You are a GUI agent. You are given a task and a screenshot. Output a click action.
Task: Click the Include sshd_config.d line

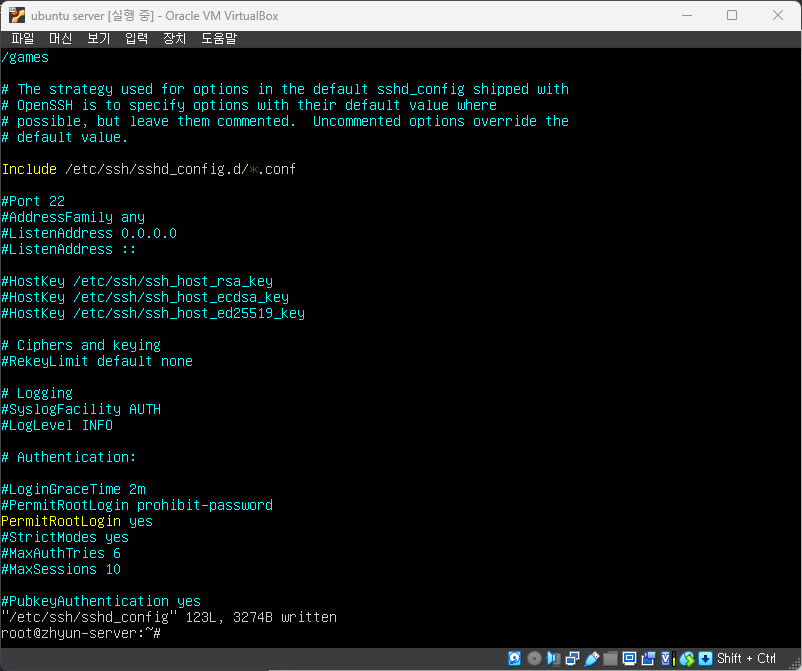(x=149, y=169)
